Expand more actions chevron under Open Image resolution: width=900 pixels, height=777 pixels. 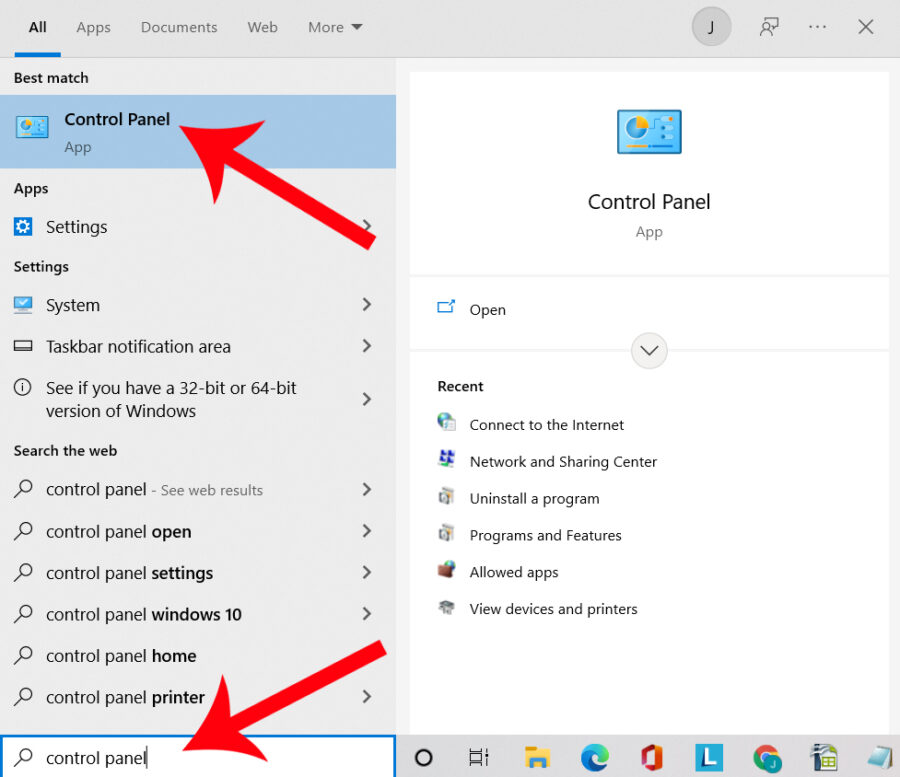click(x=649, y=350)
